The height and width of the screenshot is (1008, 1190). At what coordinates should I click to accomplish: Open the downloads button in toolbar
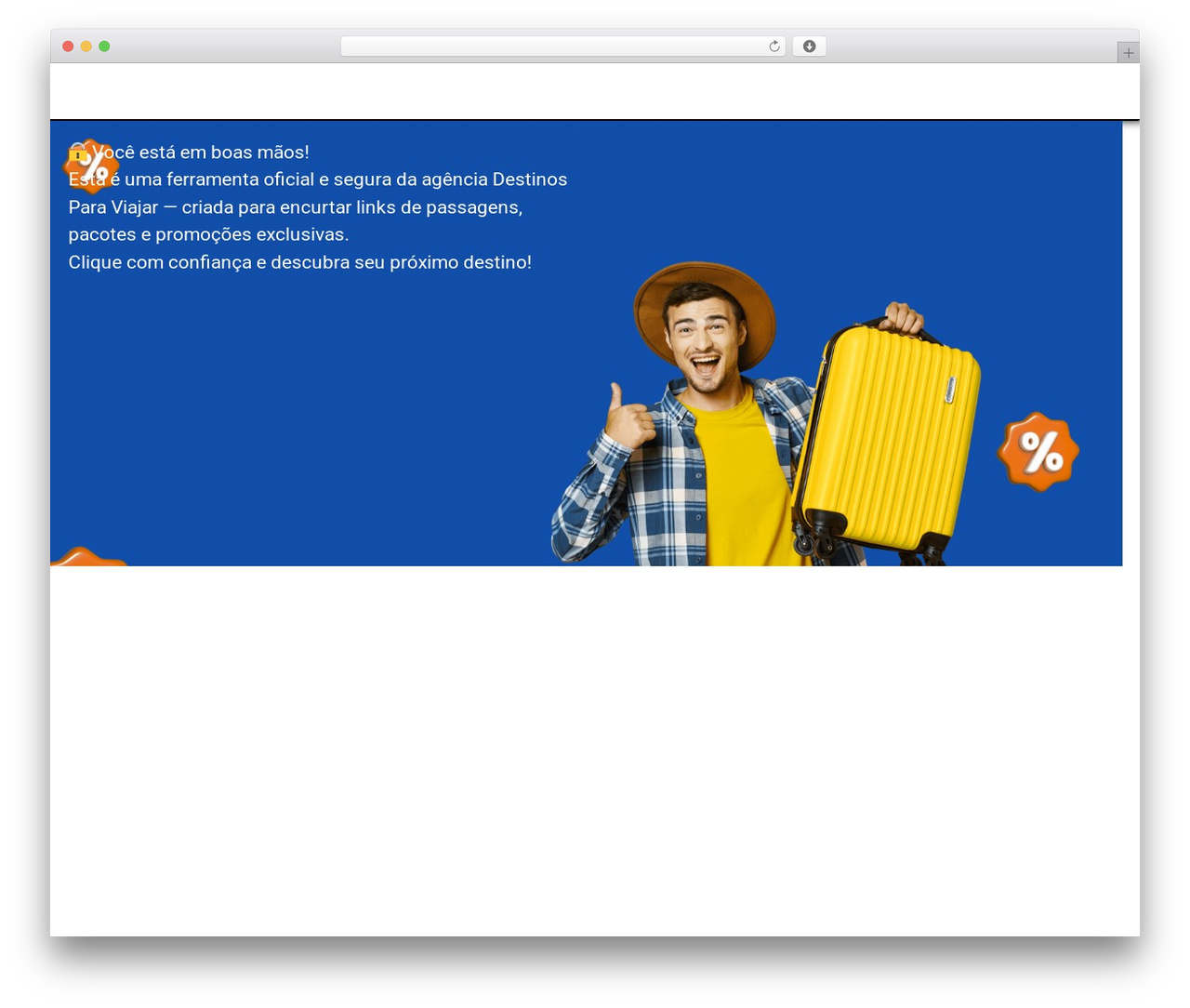pyautogui.click(x=809, y=46)
